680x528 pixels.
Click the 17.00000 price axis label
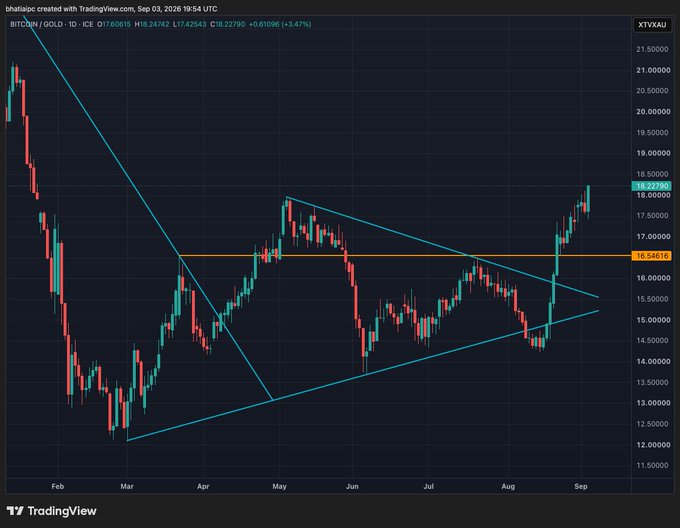pyautogui.click(x=652, y=237)
